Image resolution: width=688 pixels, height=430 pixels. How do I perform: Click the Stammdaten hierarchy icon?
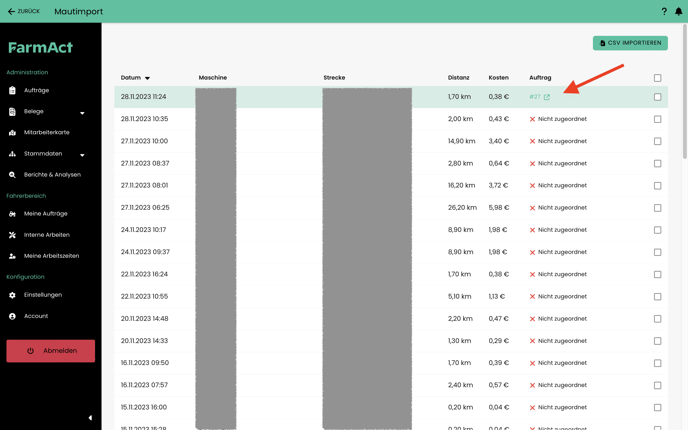tap(12, 154)
